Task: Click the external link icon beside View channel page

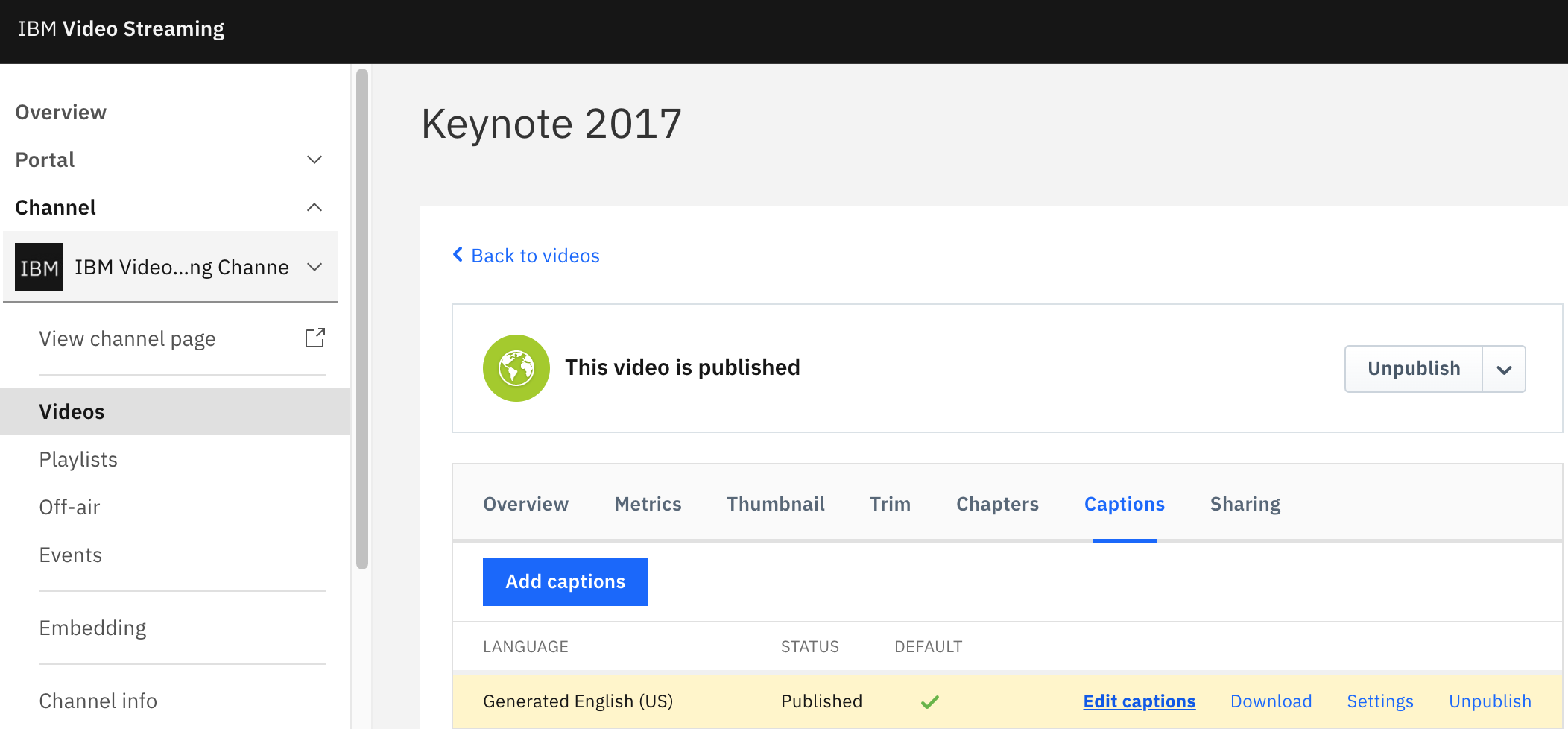Action: pos(315,338)
